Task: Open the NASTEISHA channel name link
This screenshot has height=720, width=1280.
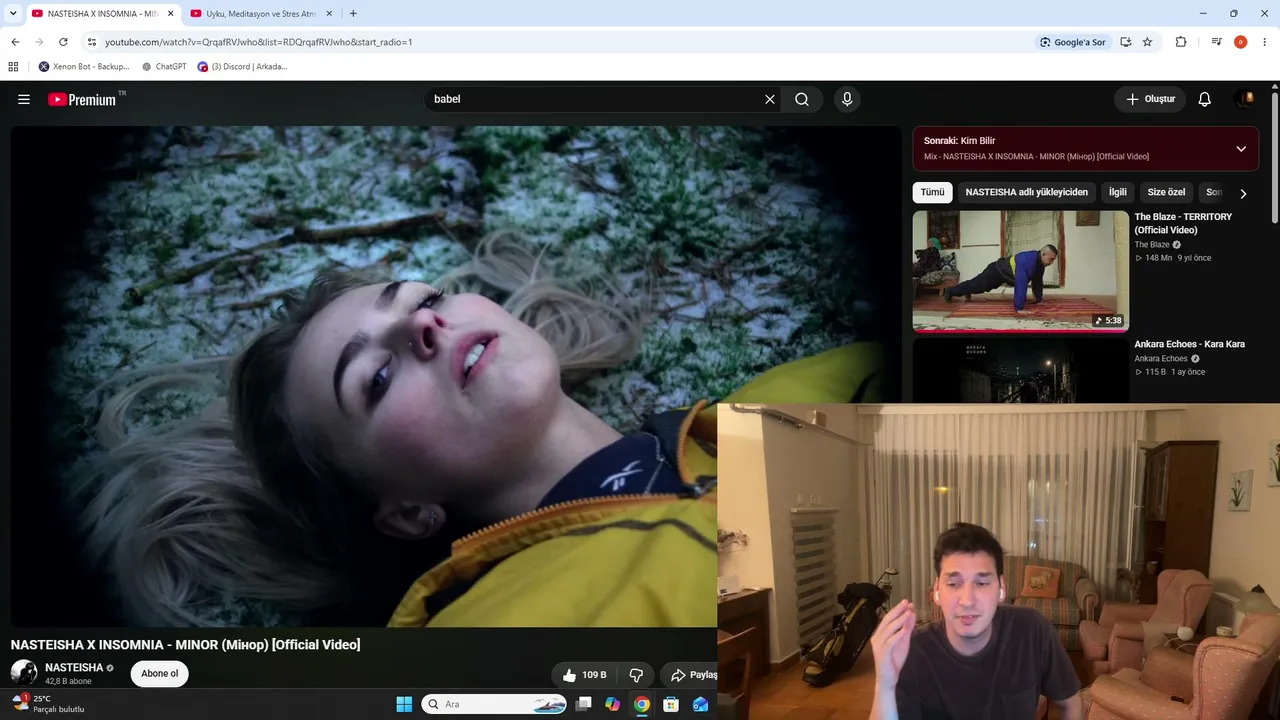Action: (x=74, y=667)
